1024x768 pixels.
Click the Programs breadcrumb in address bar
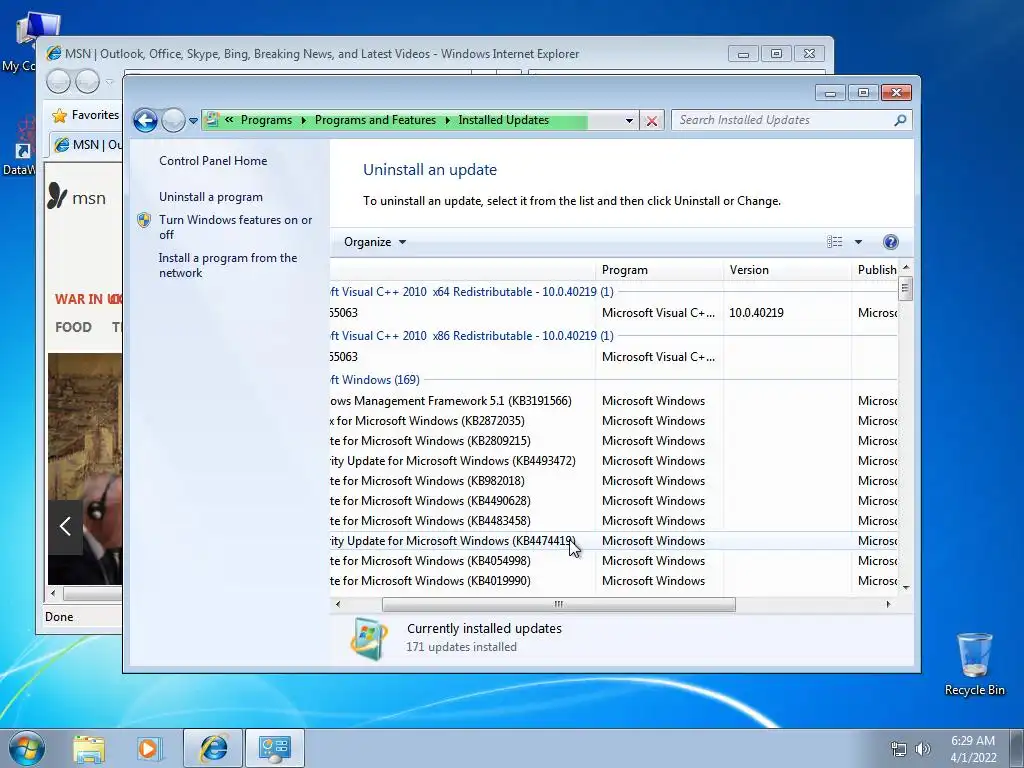click(266, 120)
